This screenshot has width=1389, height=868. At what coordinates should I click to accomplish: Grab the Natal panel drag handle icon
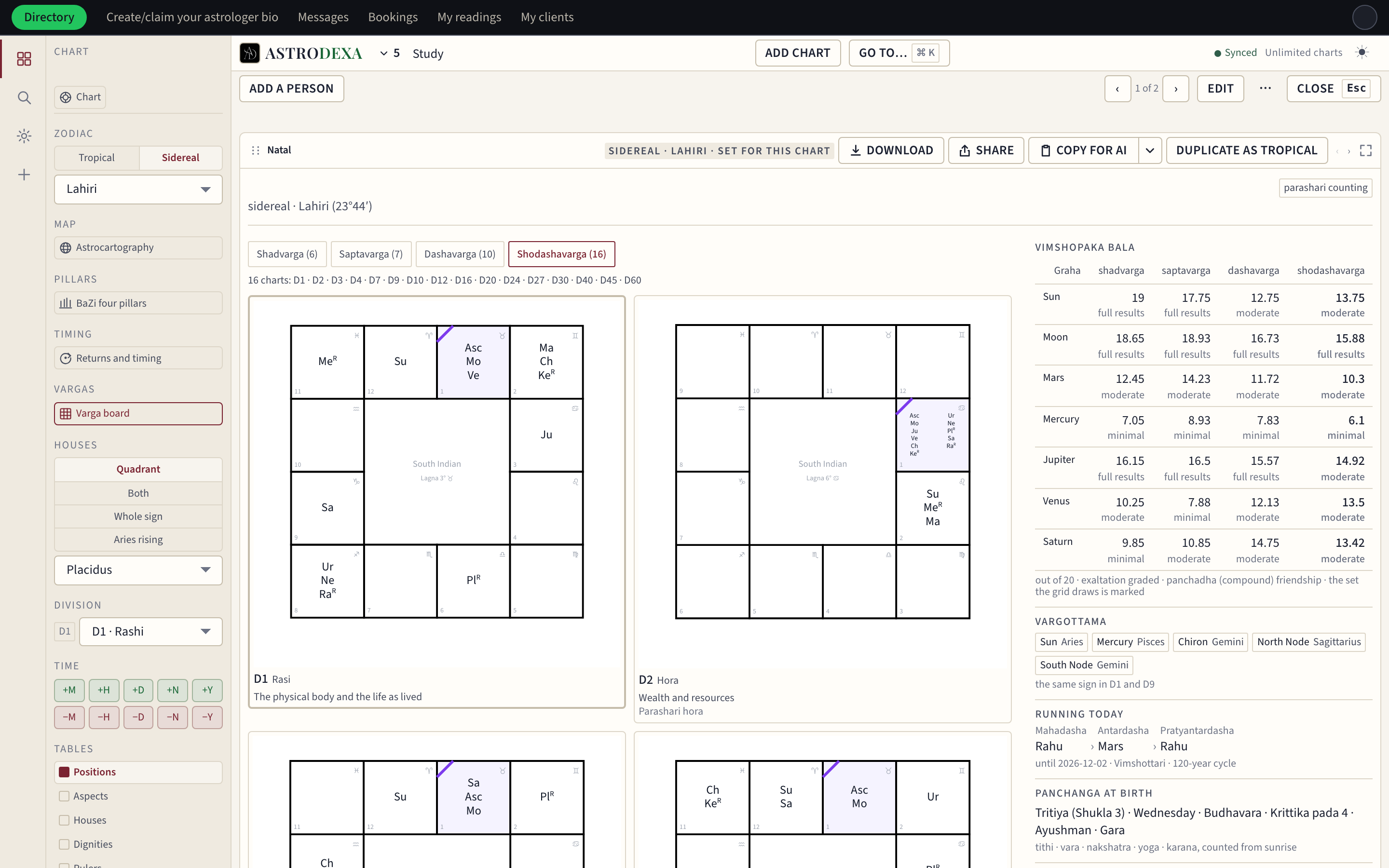coord(256,150)
